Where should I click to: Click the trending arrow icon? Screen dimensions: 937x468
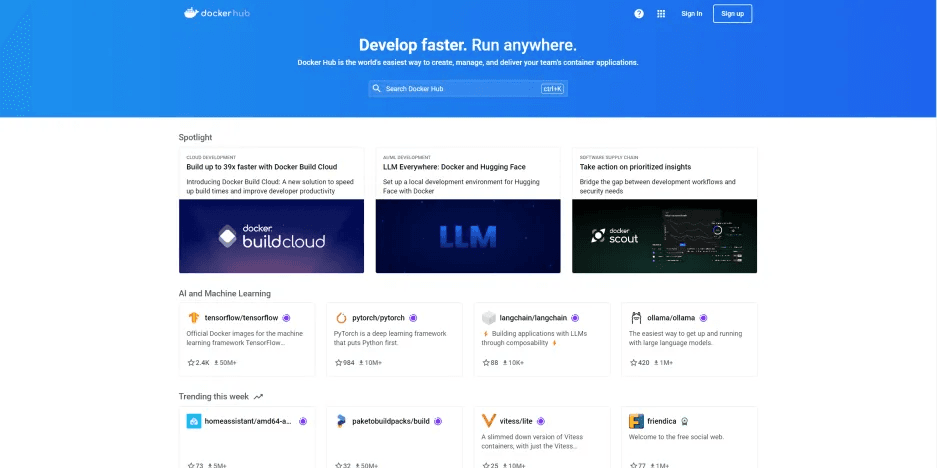point(258,397)
